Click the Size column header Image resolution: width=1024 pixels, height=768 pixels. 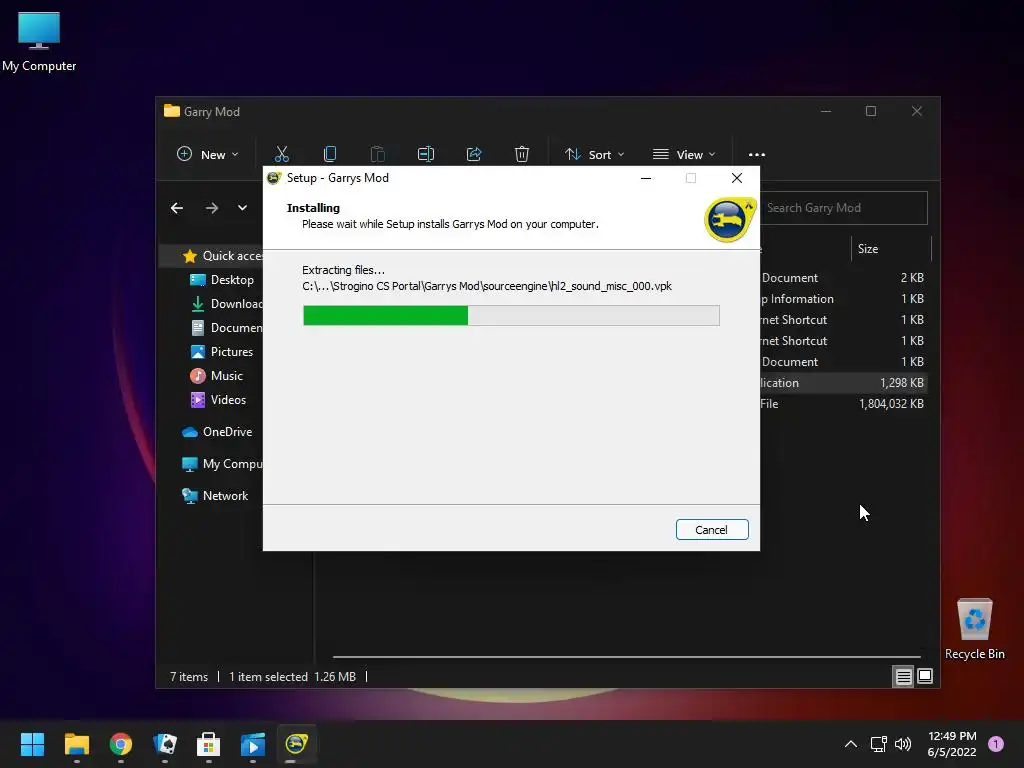891,249
